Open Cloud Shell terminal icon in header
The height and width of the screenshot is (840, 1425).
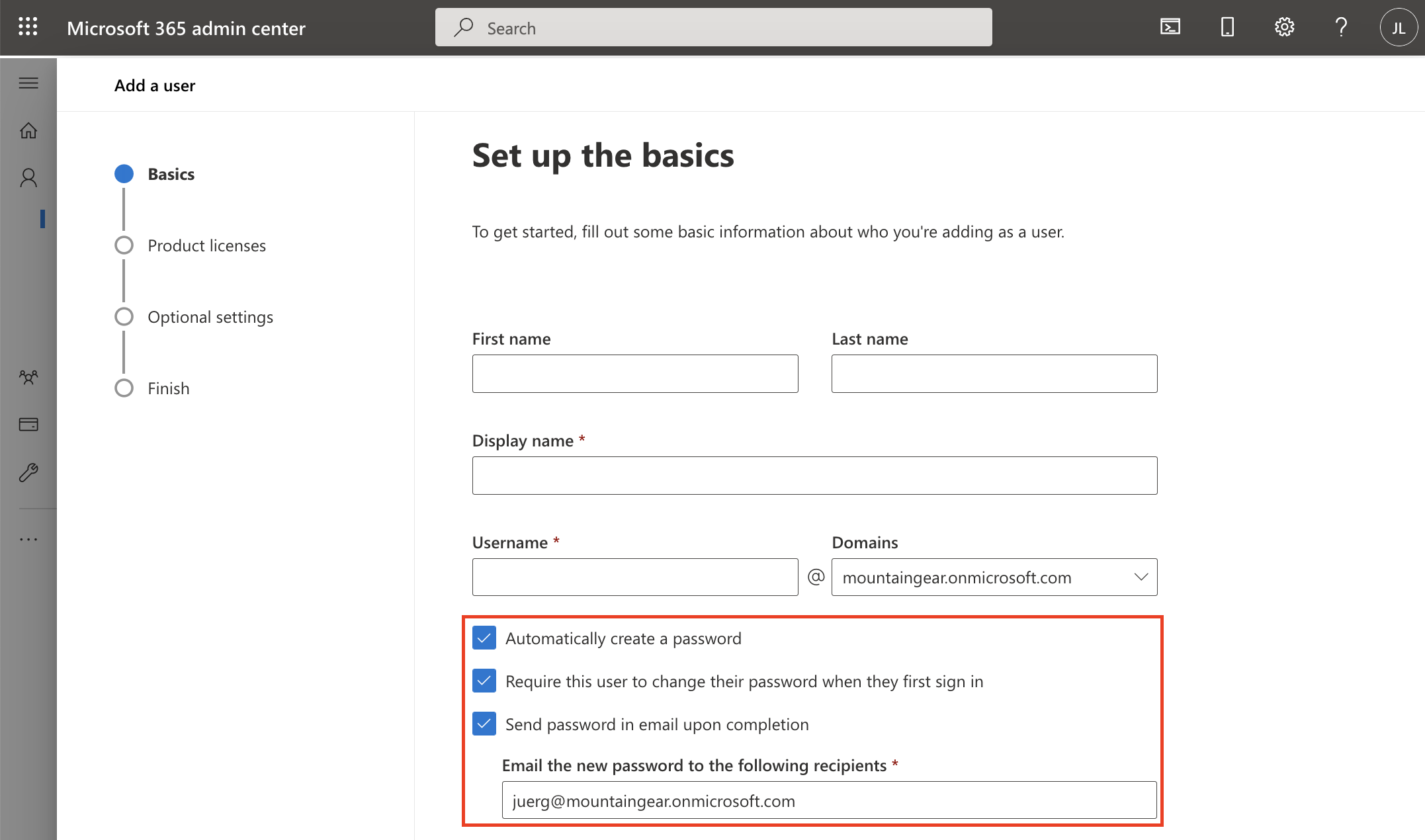coord(1170,27)
